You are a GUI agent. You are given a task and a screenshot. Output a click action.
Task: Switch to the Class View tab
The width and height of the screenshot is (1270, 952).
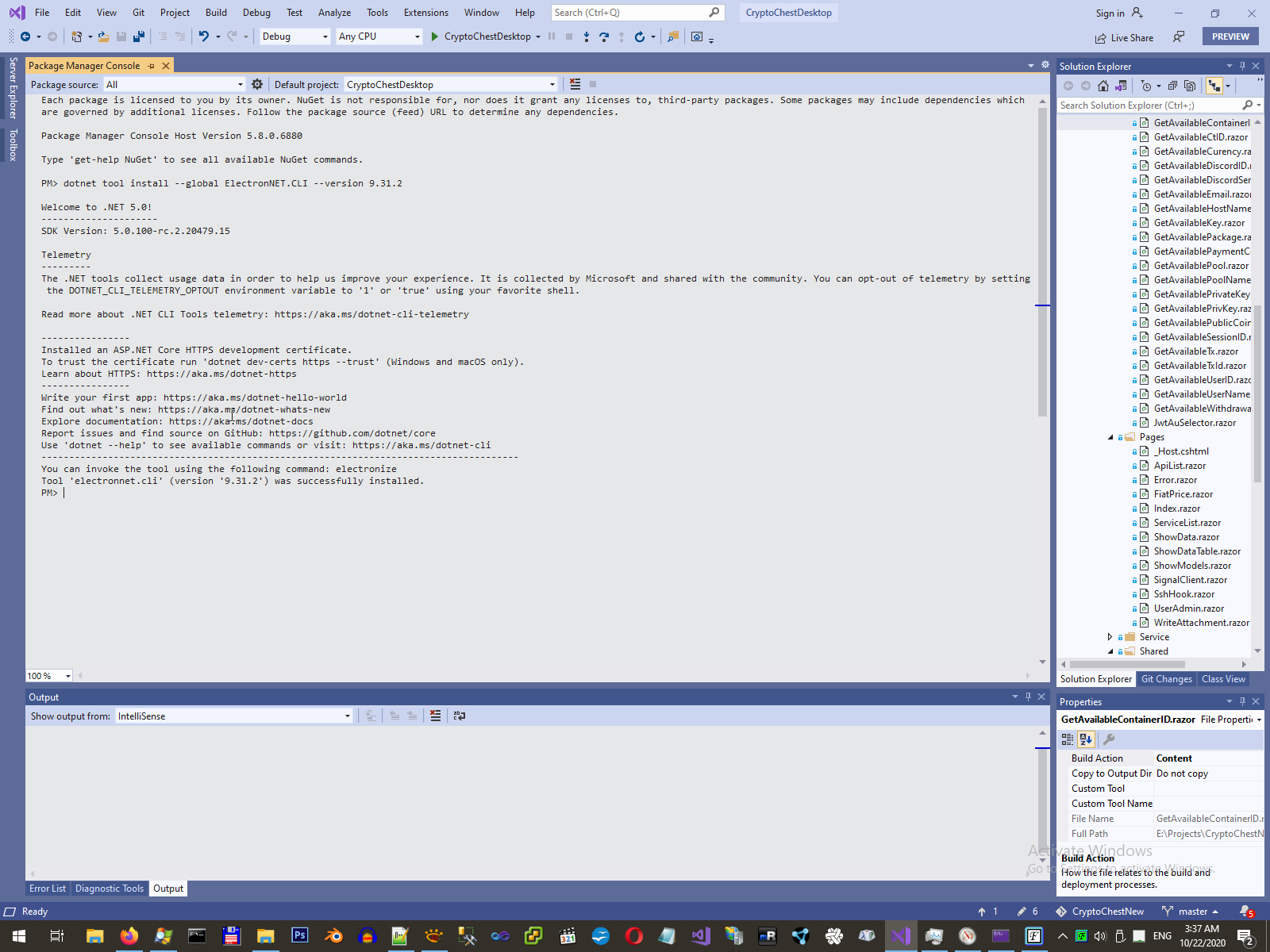[1223, 679]
